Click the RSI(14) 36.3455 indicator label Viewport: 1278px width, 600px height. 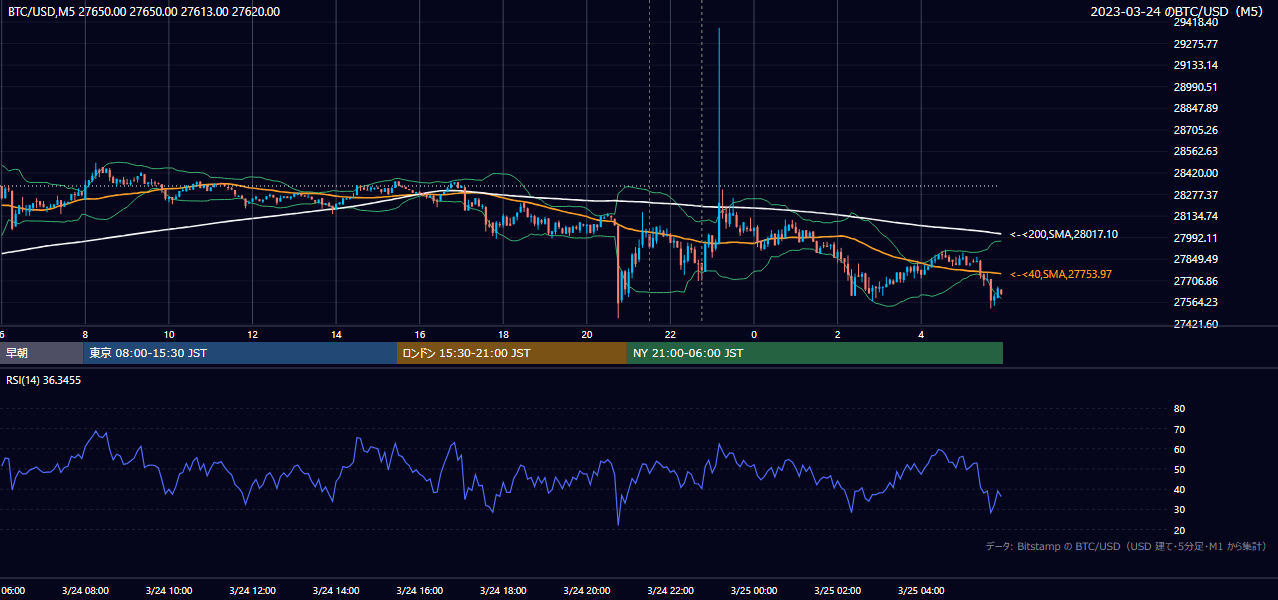click(x=44, y=380)
